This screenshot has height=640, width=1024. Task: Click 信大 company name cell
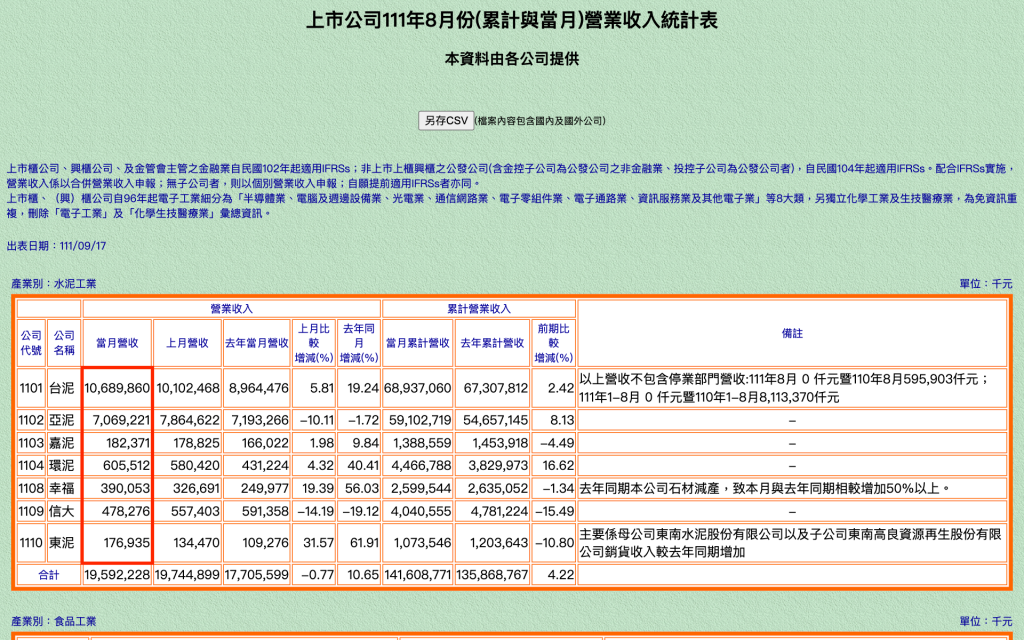tap(63, 511)
